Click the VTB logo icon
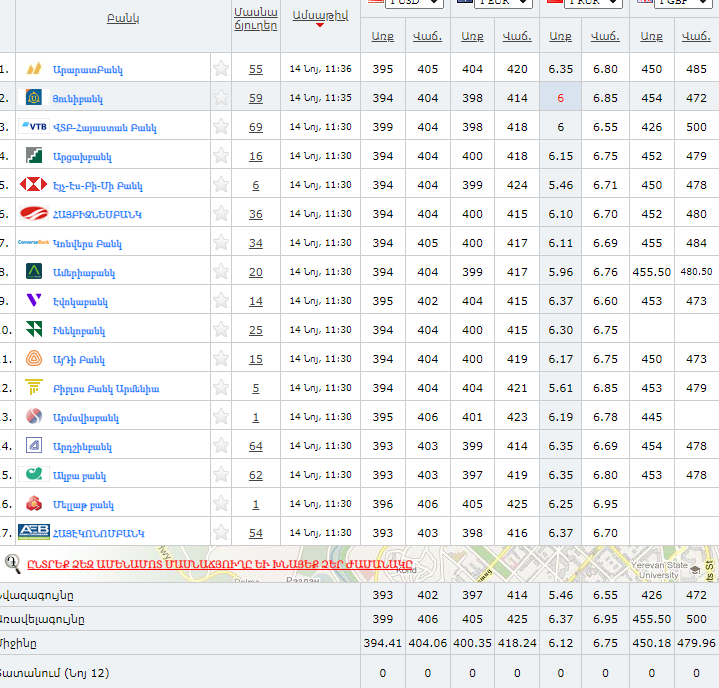The height and width of the screenshot is (688, 719). click(x=34, y=127)
